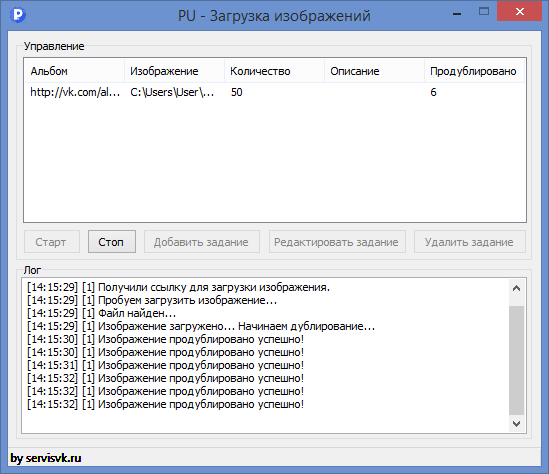This screenshot has height=474, width=549.
Task: Click log line 'Пробуем загрузить изображение...'
Action: [152, 300]
